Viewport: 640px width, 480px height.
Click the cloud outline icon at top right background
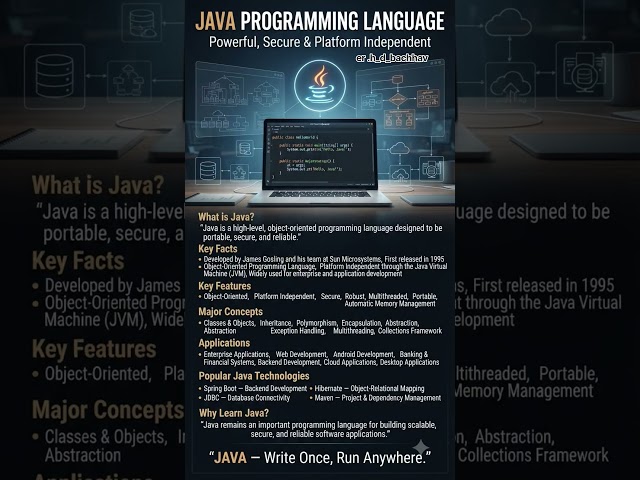pos(508,22)
